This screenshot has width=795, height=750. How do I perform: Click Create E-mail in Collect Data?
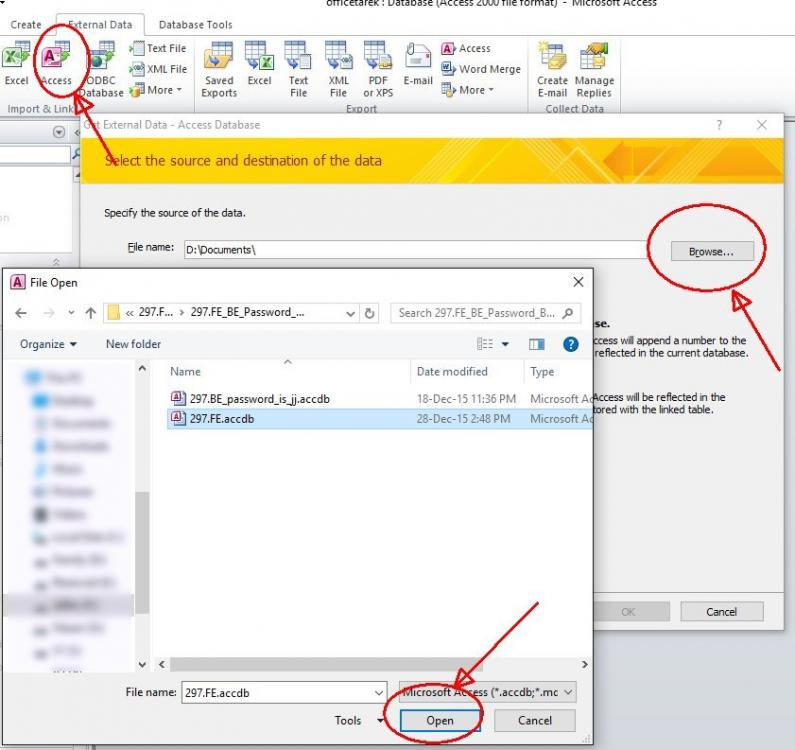552,69
